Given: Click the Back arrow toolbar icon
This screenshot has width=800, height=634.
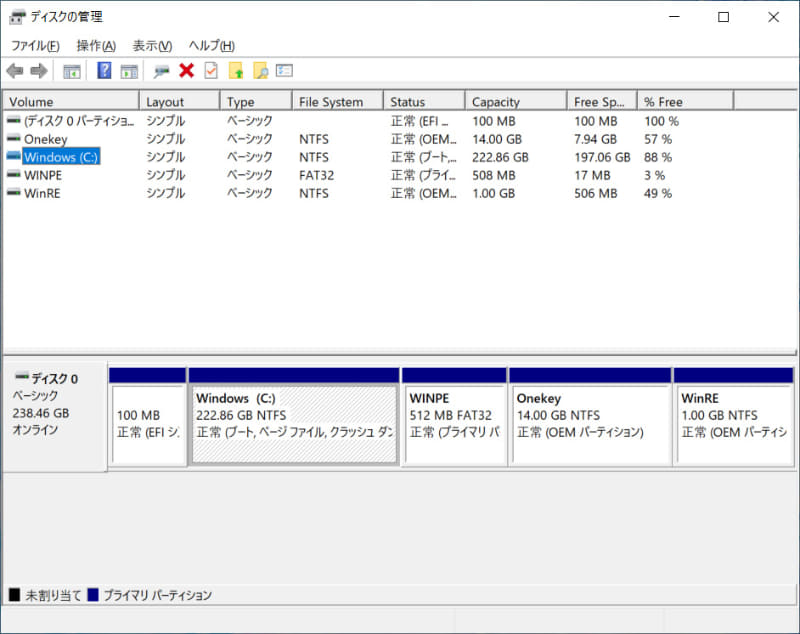Looking at the screenshot, I should tap(15, 71).
